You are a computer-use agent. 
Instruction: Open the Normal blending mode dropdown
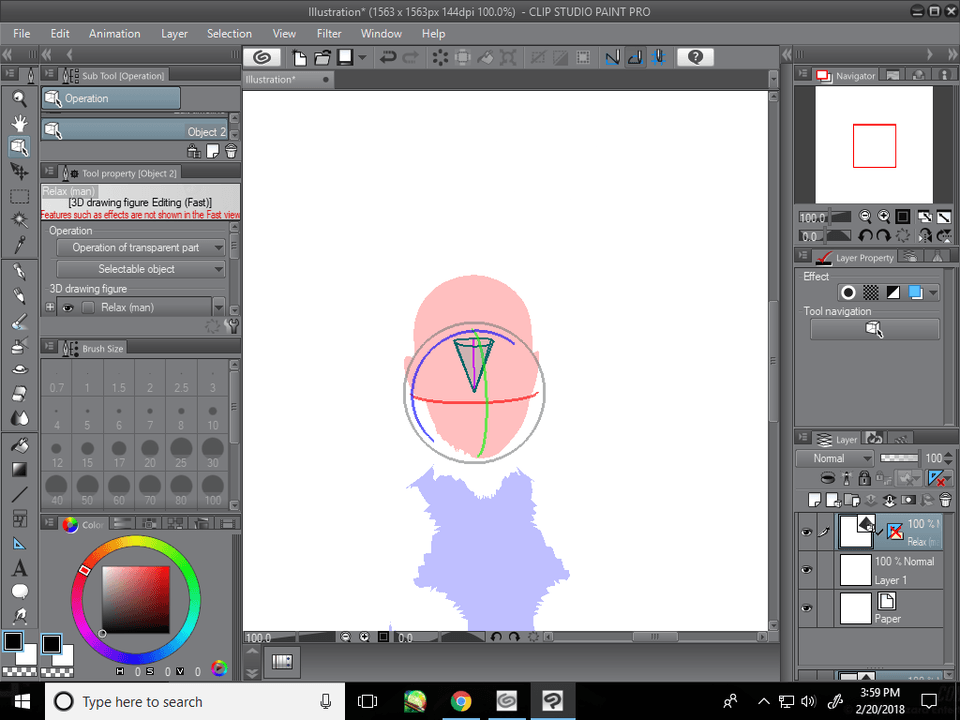pyautogui.click(x=834, y=458)
